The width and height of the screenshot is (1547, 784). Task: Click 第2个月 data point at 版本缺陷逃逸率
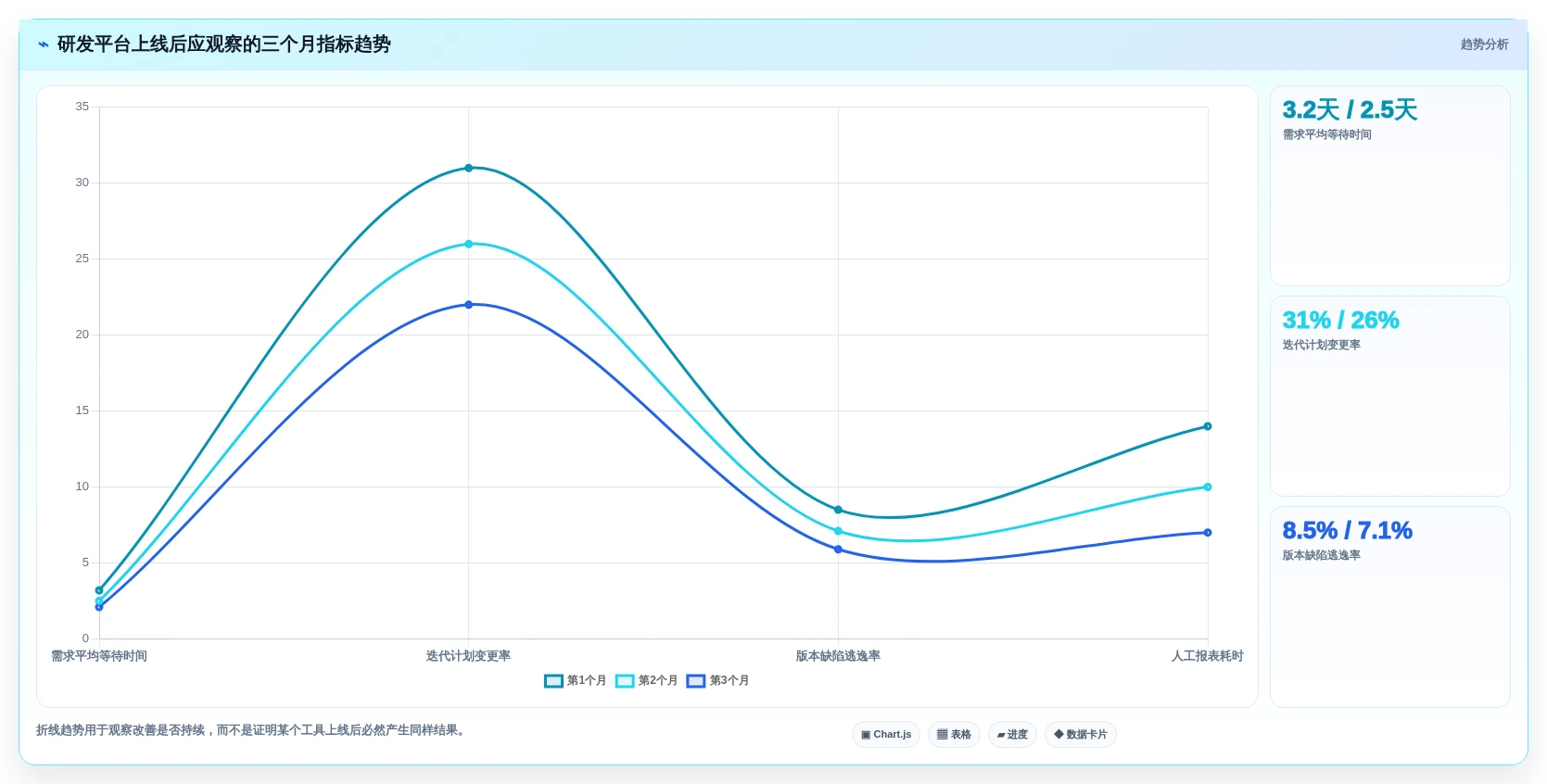point(838,531)
